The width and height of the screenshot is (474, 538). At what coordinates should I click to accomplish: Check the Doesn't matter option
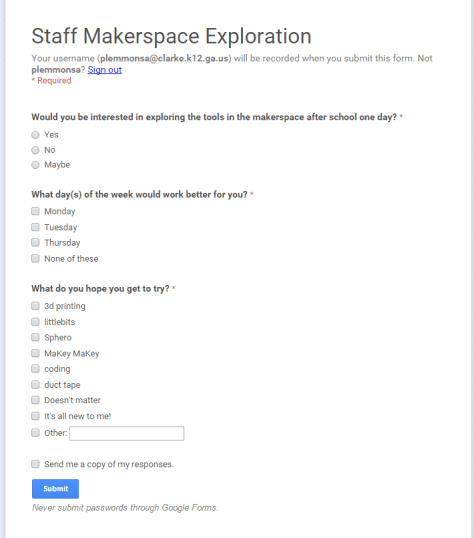click(x=35, y=400)
